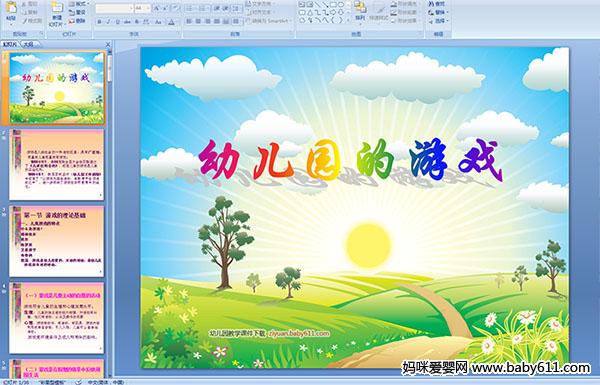Click the ziyuan.baby611.com link on the slide
Image resolution: width=600 pixels, height=385 pixels.
coord(298,333)
